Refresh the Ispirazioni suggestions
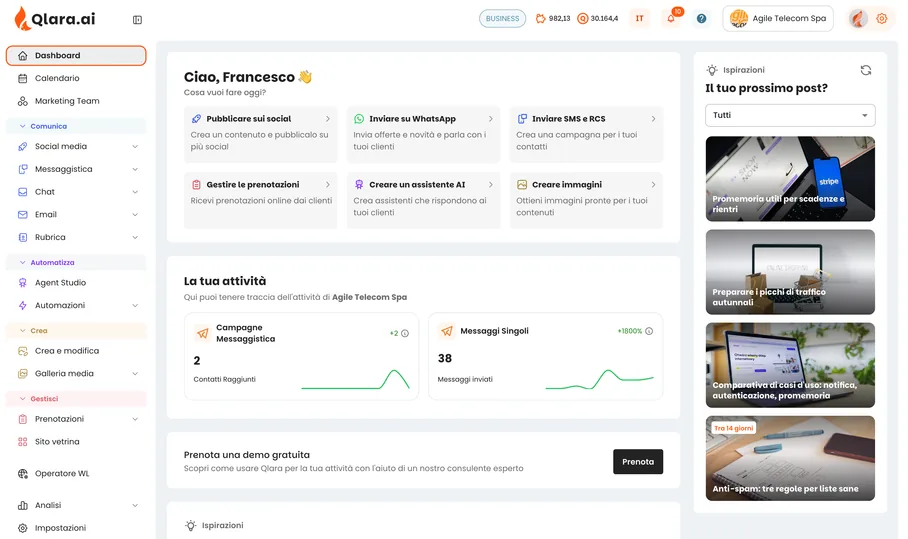 866,70
